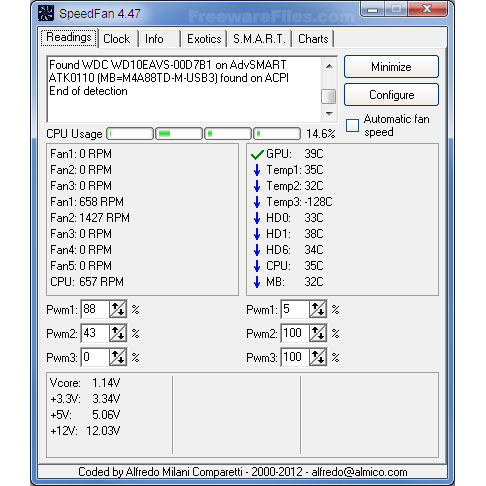
Task: Click the Minimize button in the Readings panel
Action: coord(391,67)
